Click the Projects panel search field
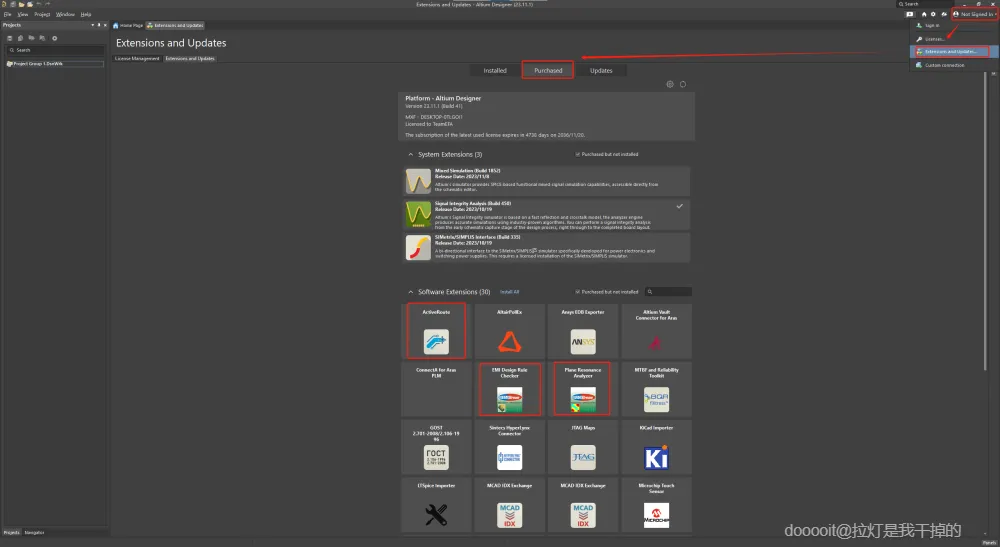The width and height of the screenshot is (1000, 547). click(x=55, y=50)
